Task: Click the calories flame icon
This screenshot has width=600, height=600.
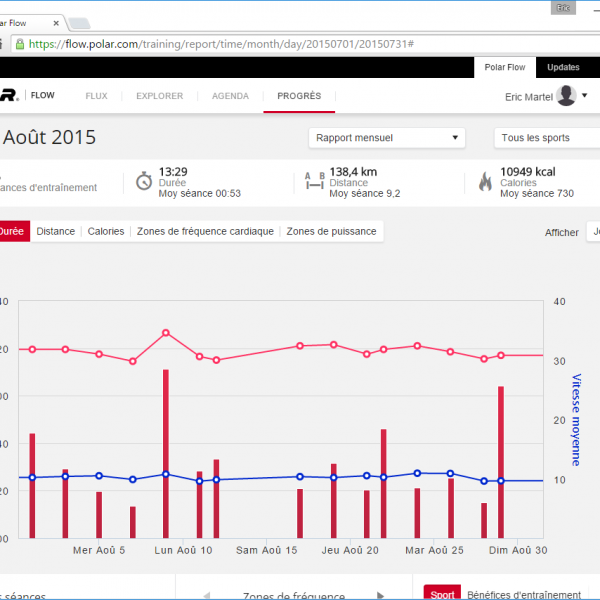Action: 485,181
